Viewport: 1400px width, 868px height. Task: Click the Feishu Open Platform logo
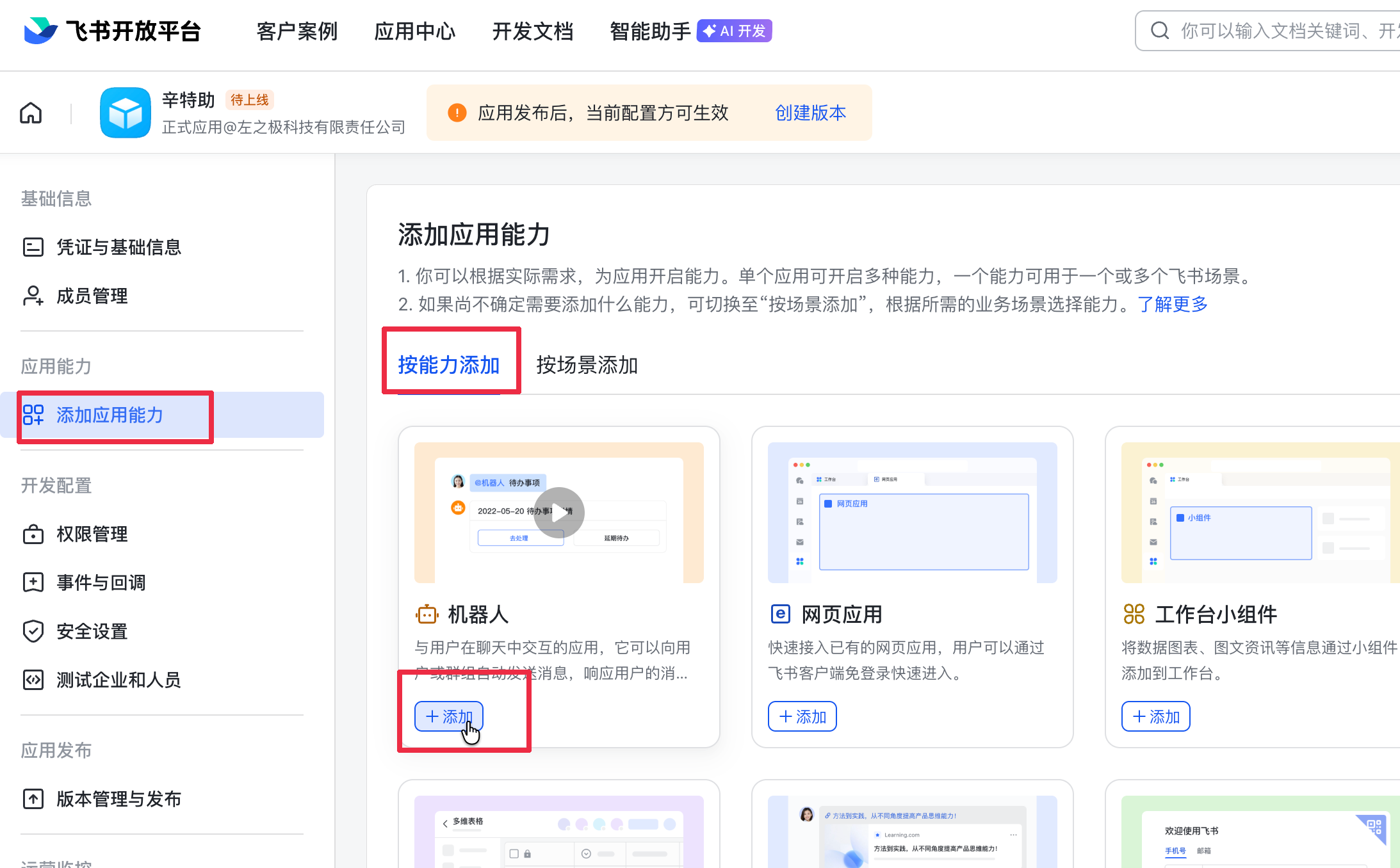pos(113,31)
